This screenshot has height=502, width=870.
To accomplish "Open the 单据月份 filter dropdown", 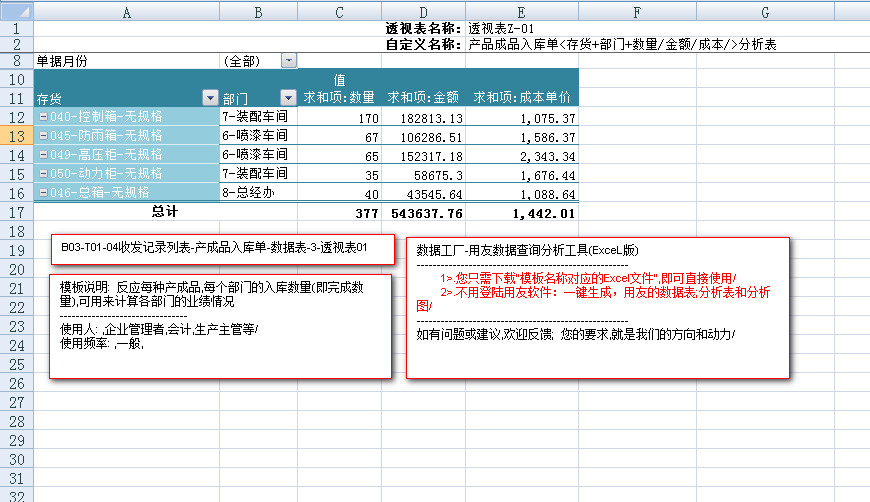I will click(x=289, y=61).
